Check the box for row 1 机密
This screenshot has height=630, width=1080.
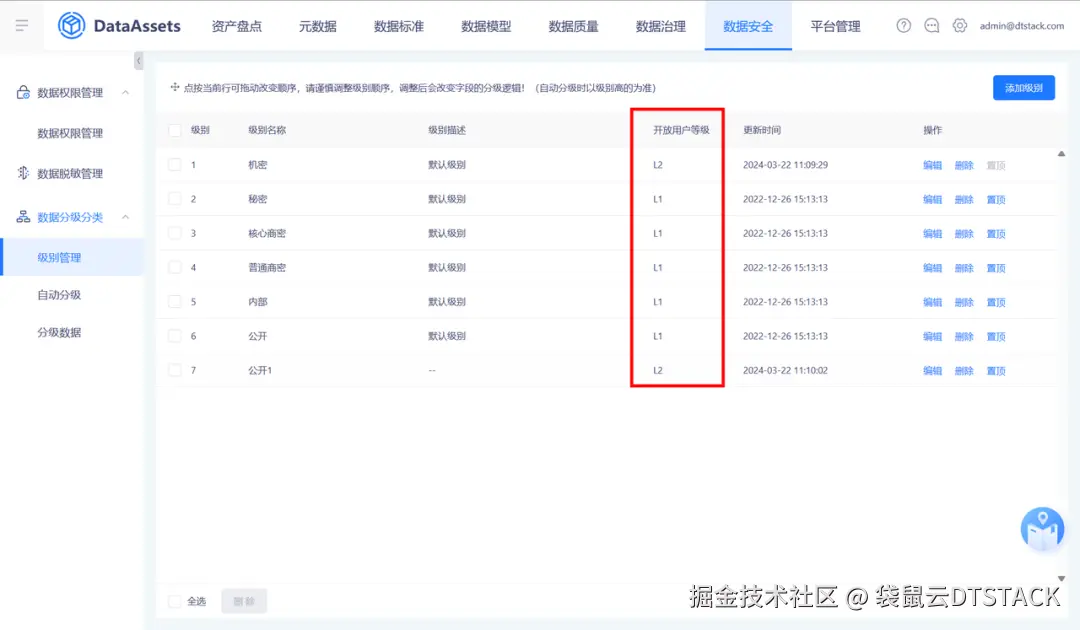pyautogui.click(x=175, y=165)
